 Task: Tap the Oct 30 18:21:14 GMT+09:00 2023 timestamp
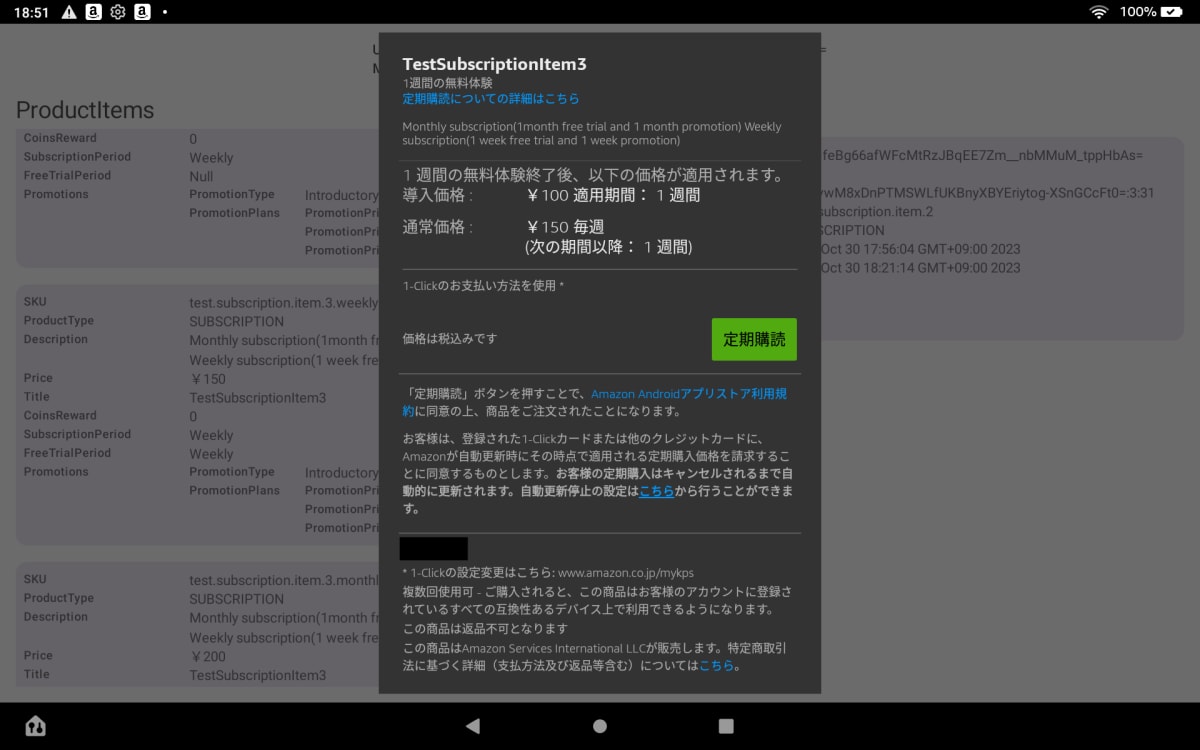coord(921,268)
